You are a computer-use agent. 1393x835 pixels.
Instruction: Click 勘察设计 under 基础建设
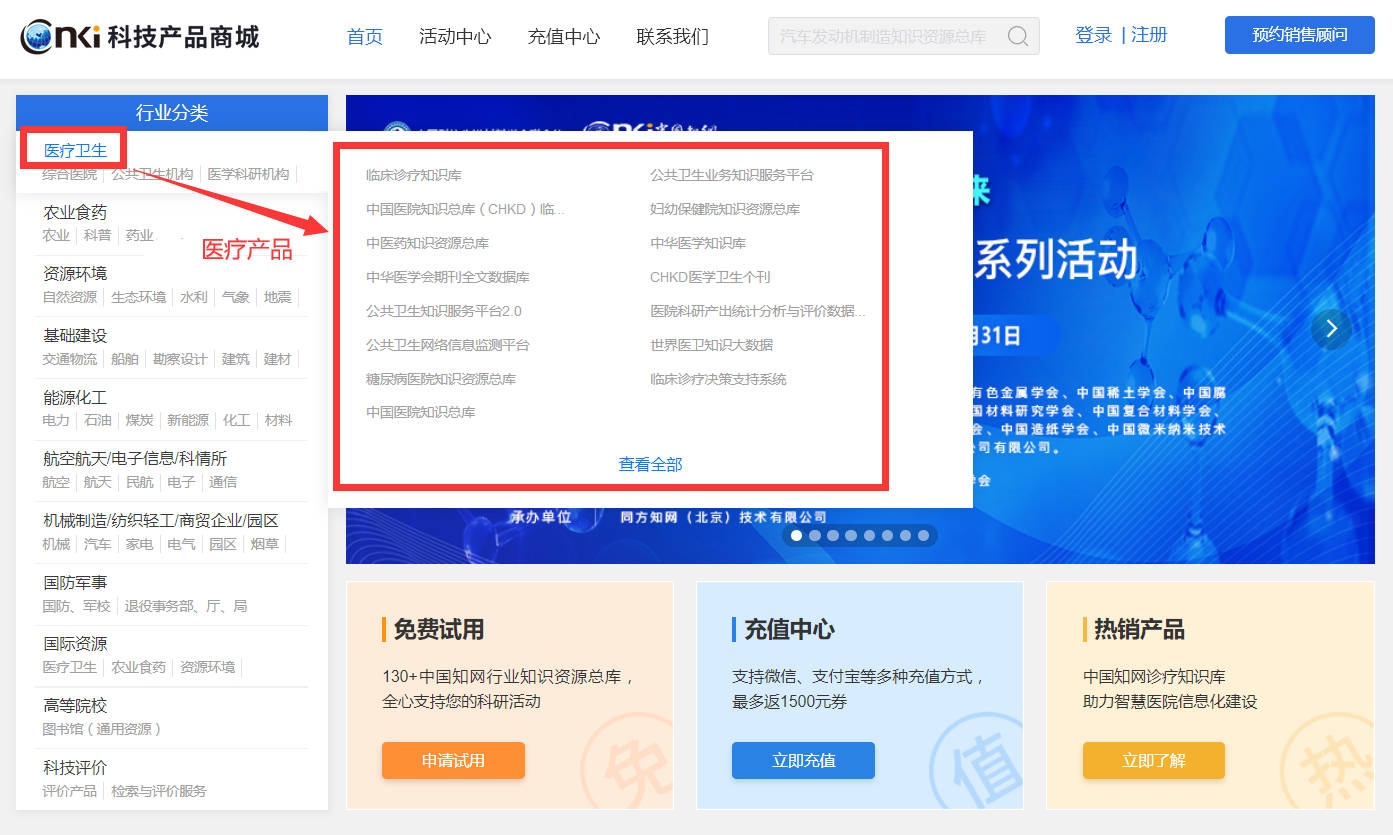pos(180,359)
